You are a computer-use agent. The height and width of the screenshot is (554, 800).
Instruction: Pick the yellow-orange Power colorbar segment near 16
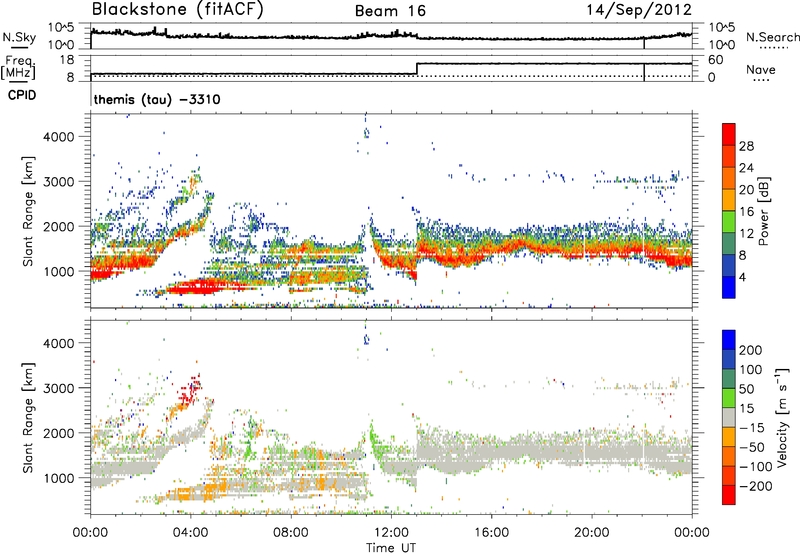click(x=729, y=200)
